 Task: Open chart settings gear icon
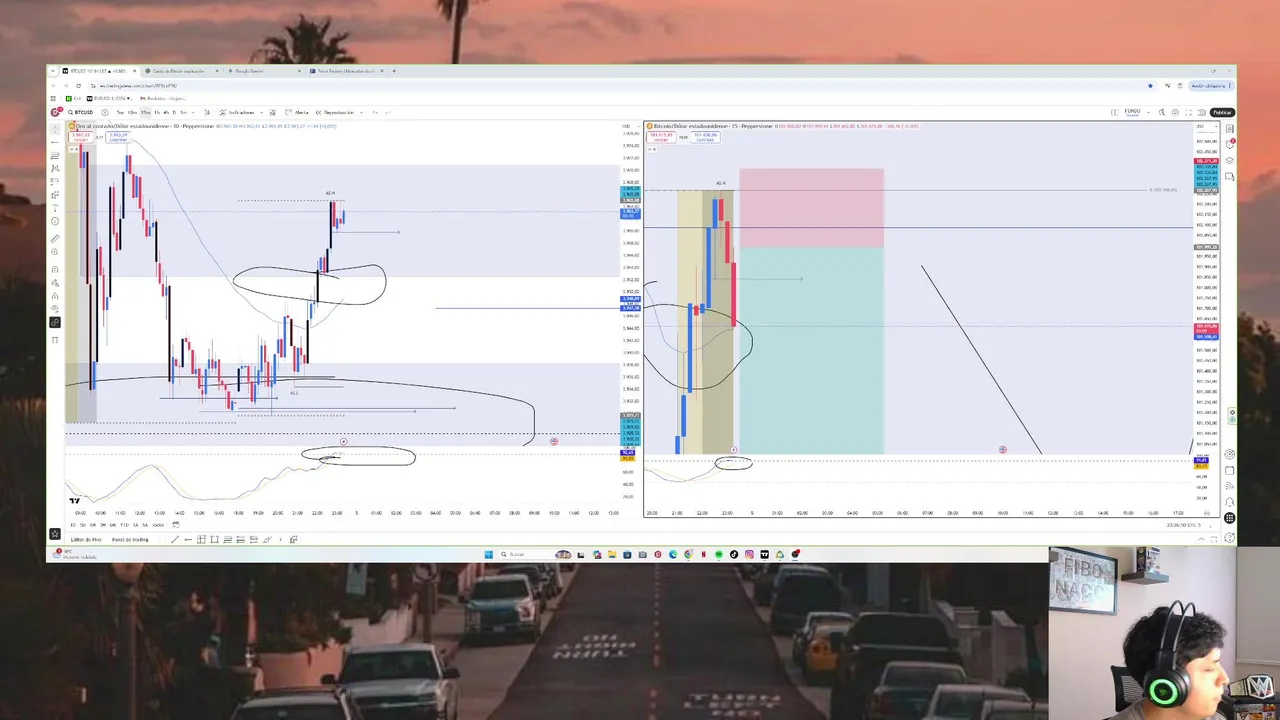coord(1175,112)
